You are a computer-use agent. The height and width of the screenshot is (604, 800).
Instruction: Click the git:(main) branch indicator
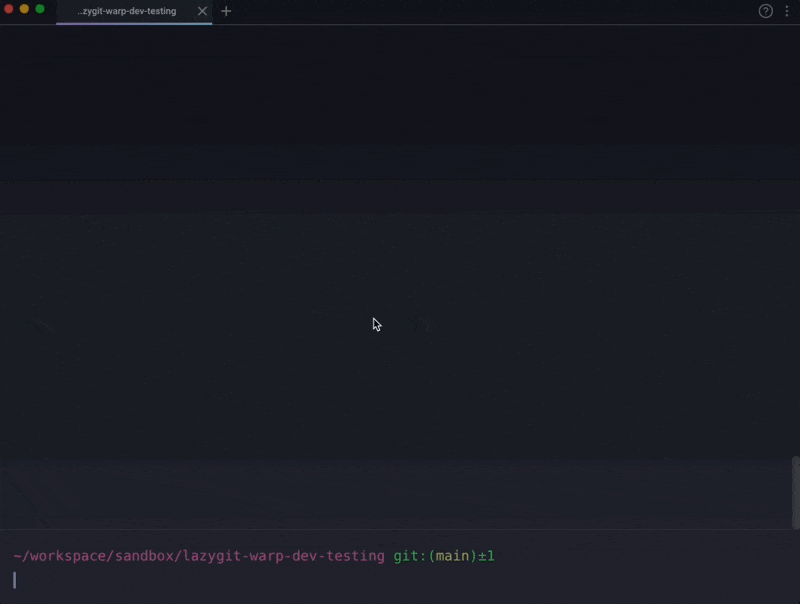[435, 556]
